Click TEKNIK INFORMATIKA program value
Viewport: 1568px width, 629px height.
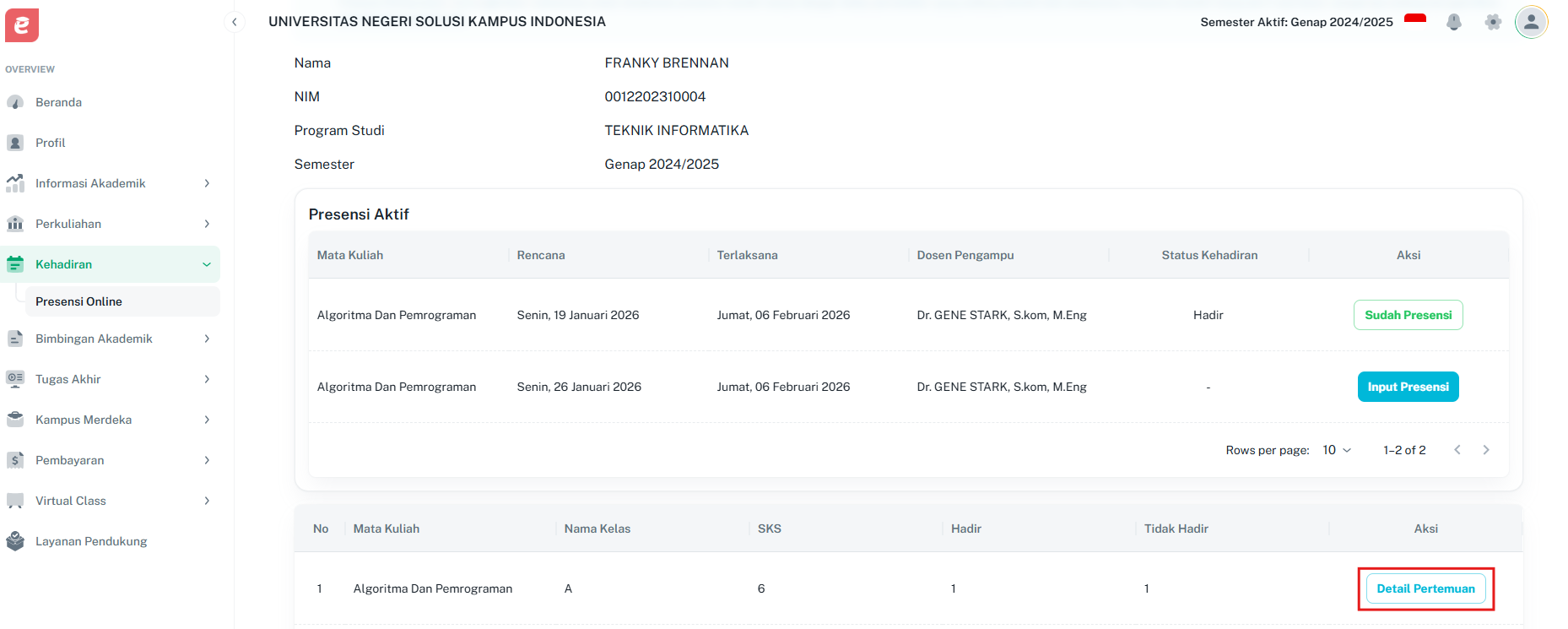coord(677,130)
